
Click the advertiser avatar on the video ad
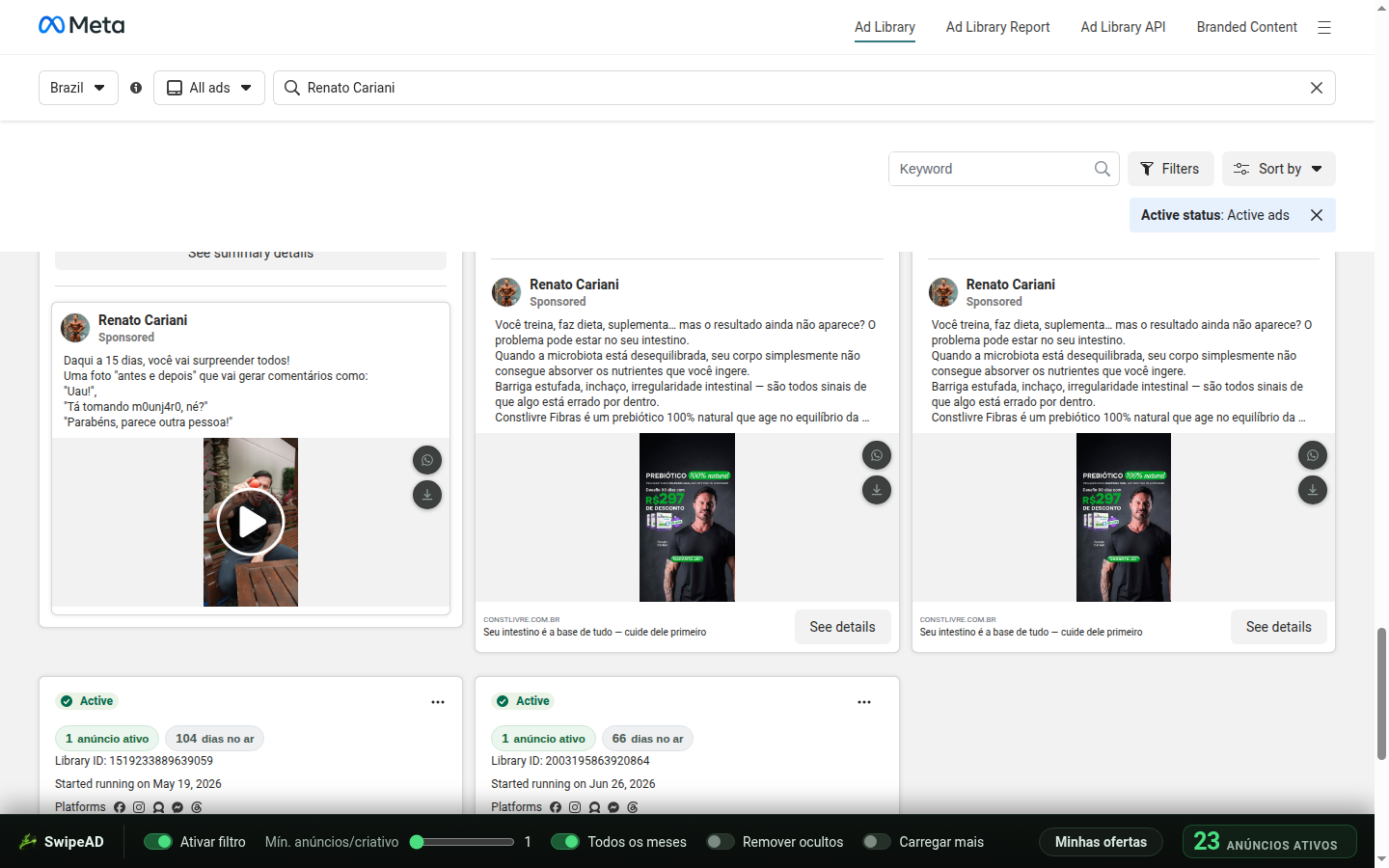pyautogui.click(x=75, y=328)
